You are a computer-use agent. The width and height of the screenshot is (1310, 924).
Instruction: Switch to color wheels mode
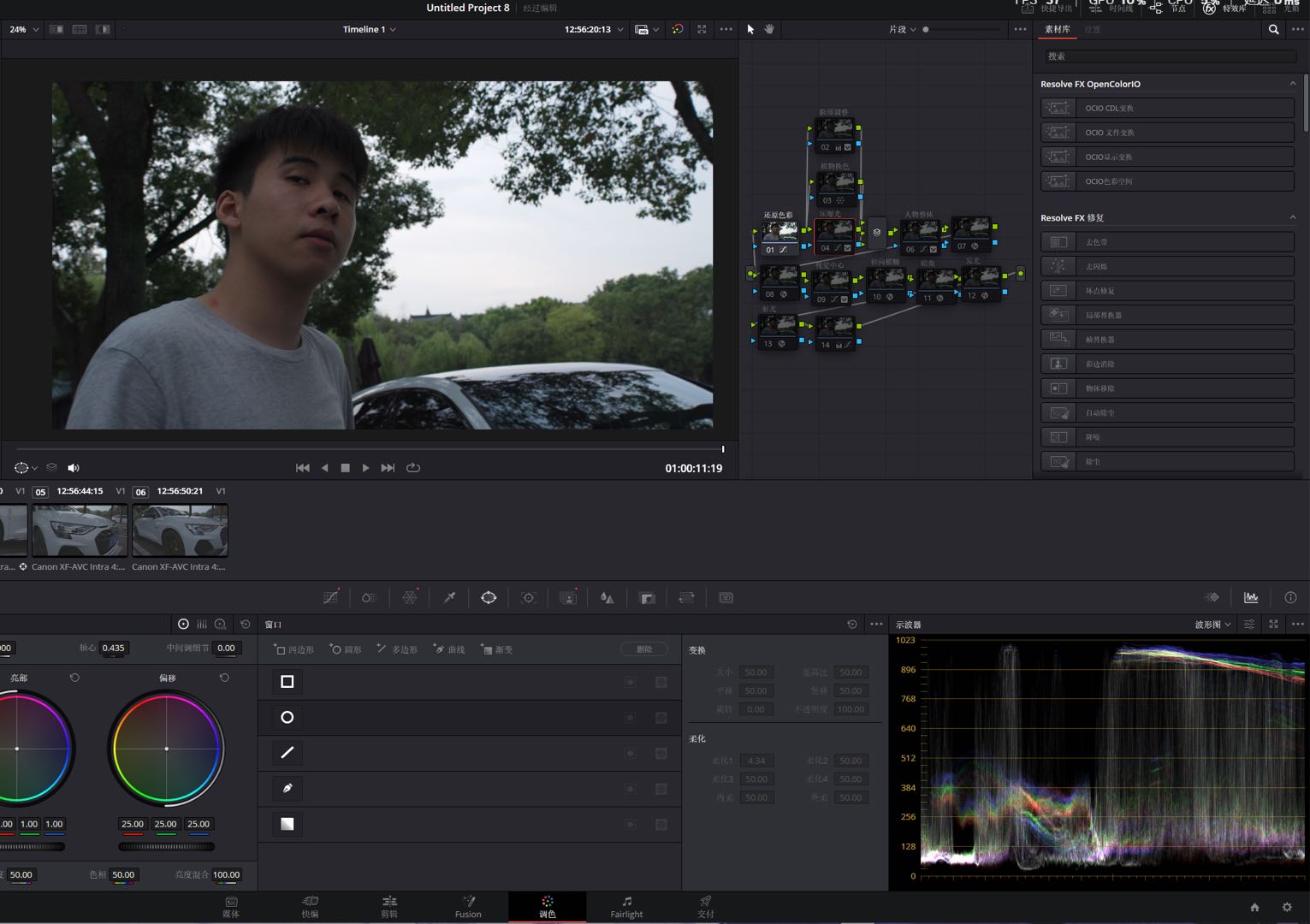coord(183,625)
